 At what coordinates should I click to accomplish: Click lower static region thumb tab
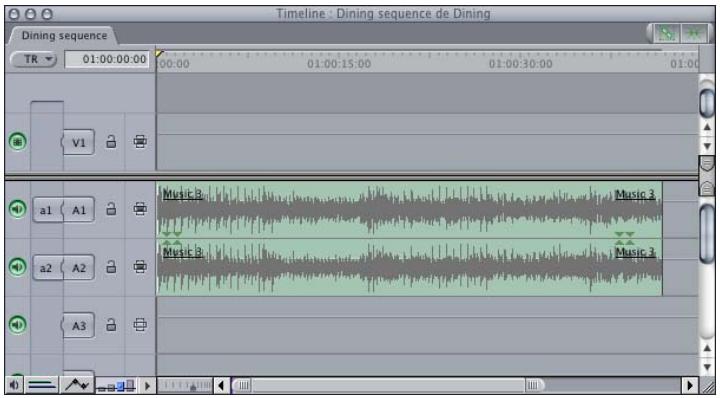click(707, 187)
